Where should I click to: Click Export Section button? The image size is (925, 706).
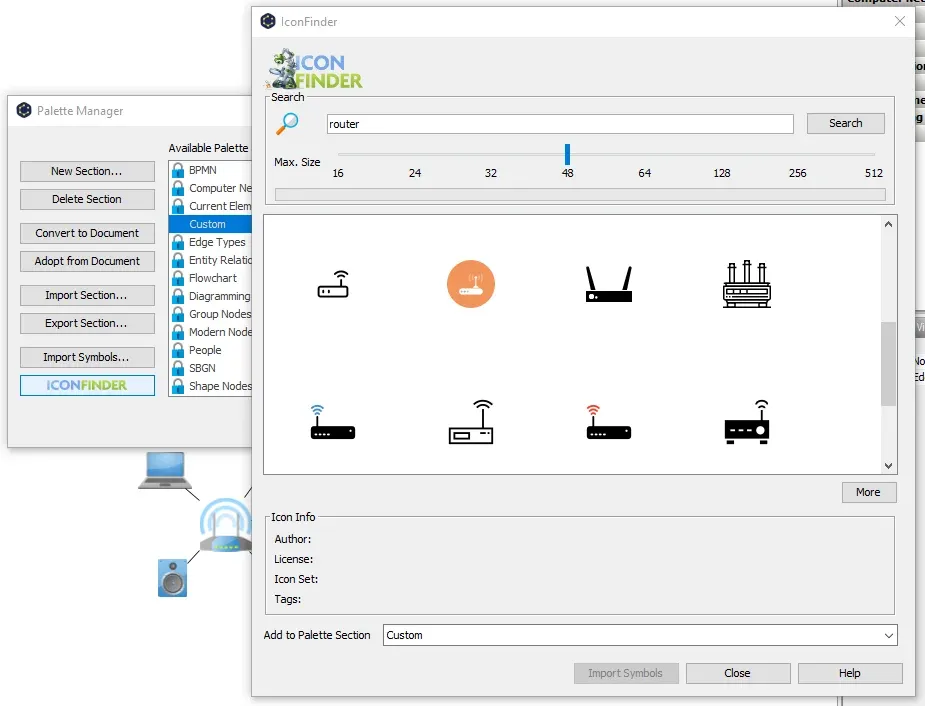pyautogui.click(x=87, y=323)
